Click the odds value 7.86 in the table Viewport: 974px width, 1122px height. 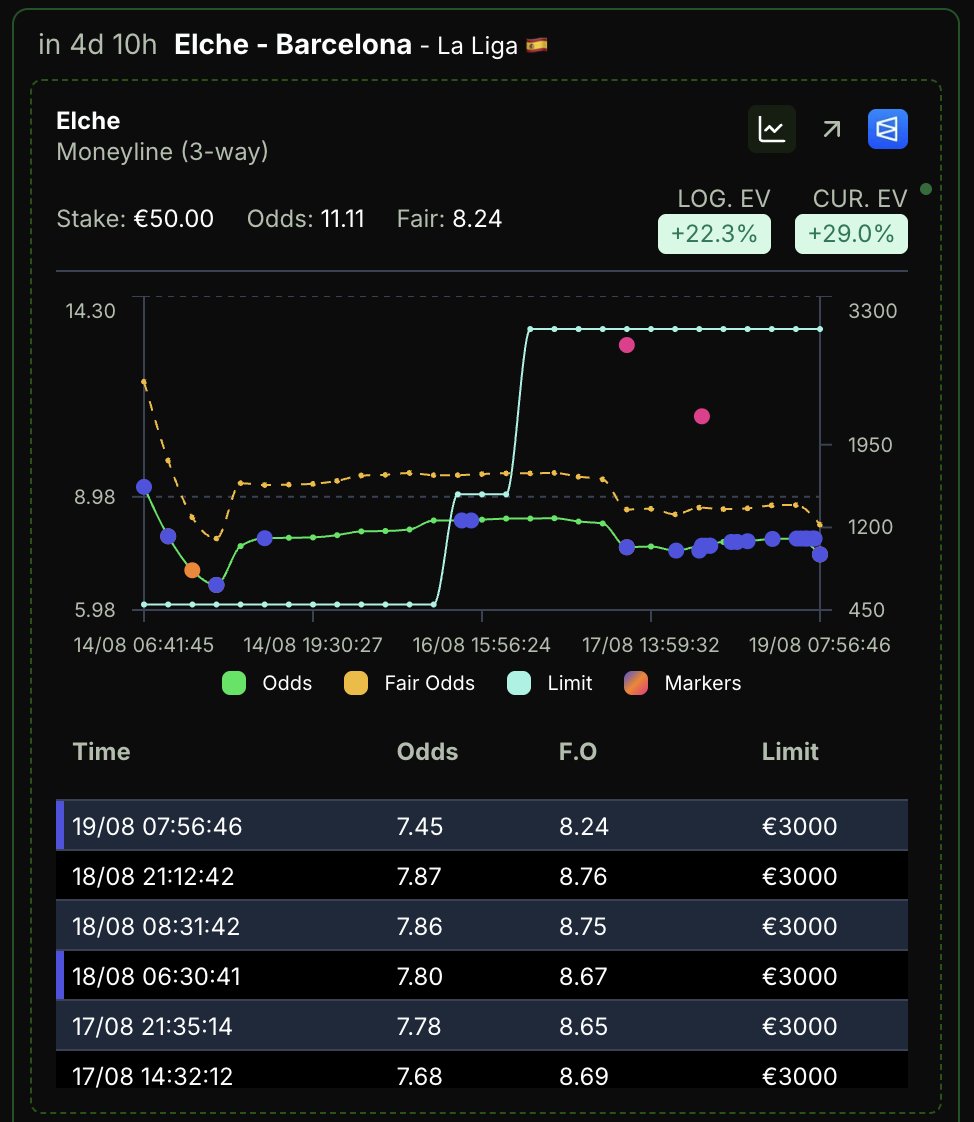420,927
